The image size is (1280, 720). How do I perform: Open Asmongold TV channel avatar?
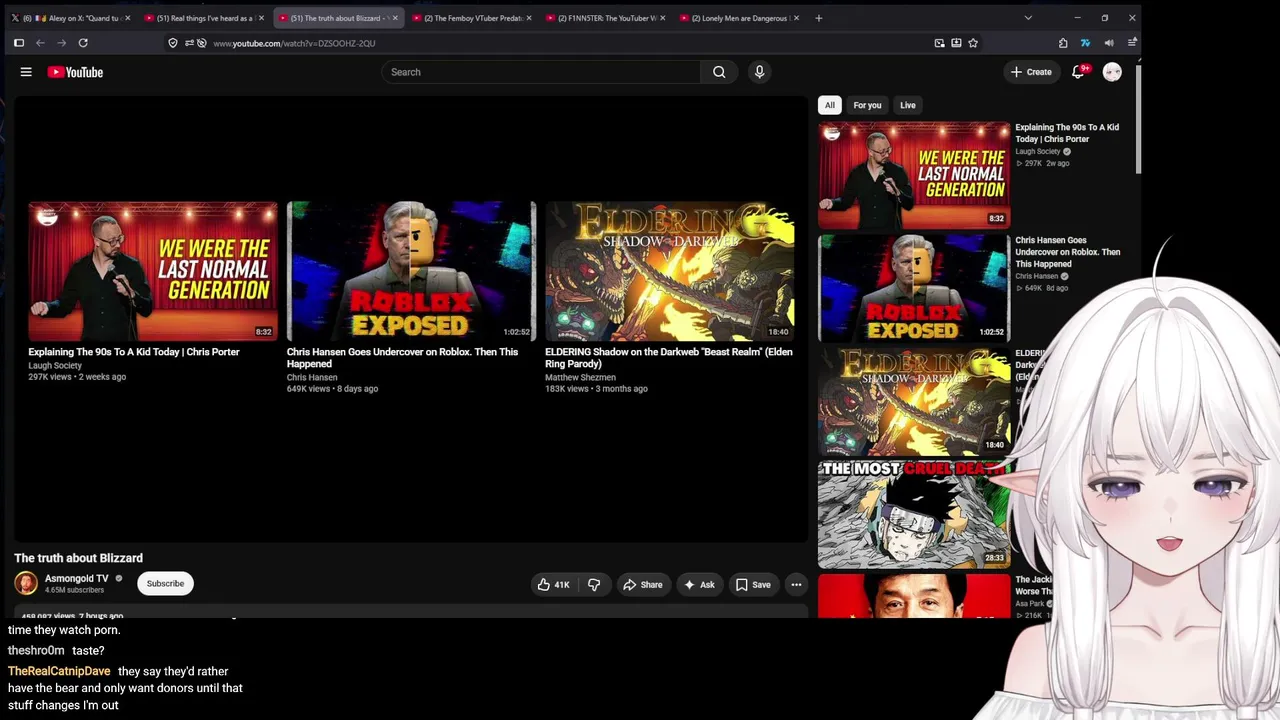tap(26, 583)
